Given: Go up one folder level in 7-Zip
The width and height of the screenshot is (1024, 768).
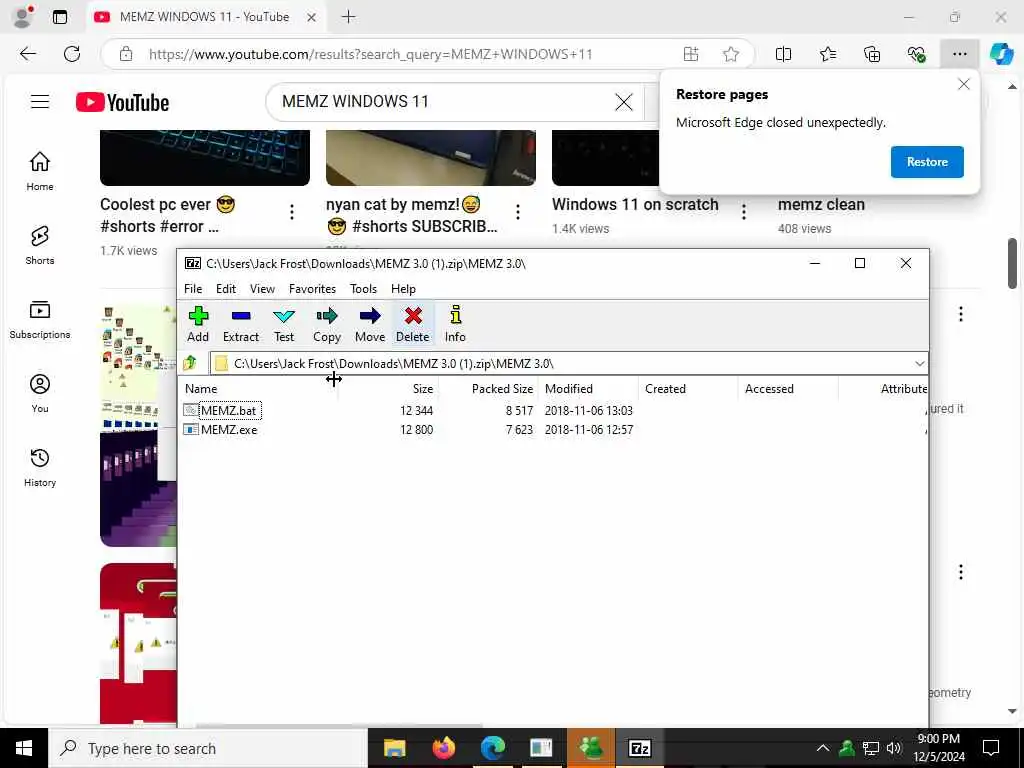Looking at the screenshot, I should (190, 363).
